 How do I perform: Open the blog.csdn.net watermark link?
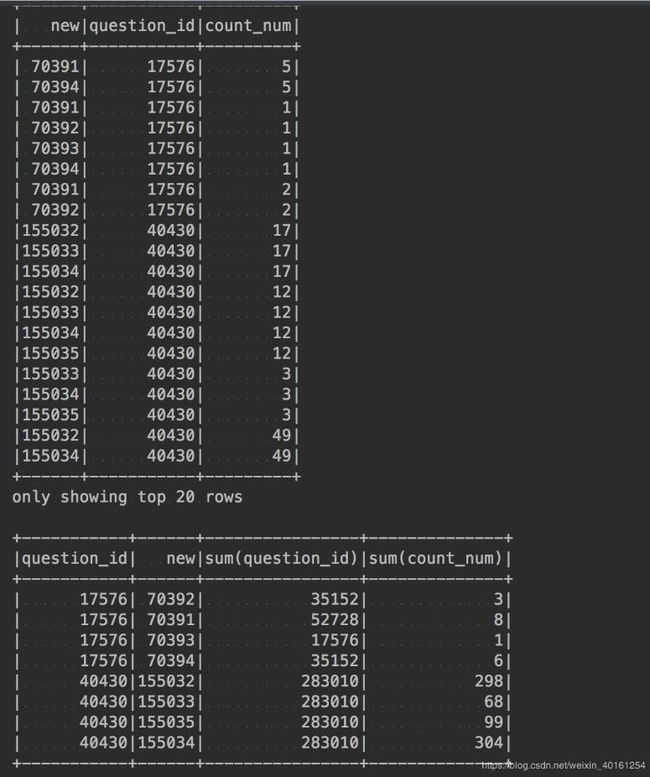point(563,766)
